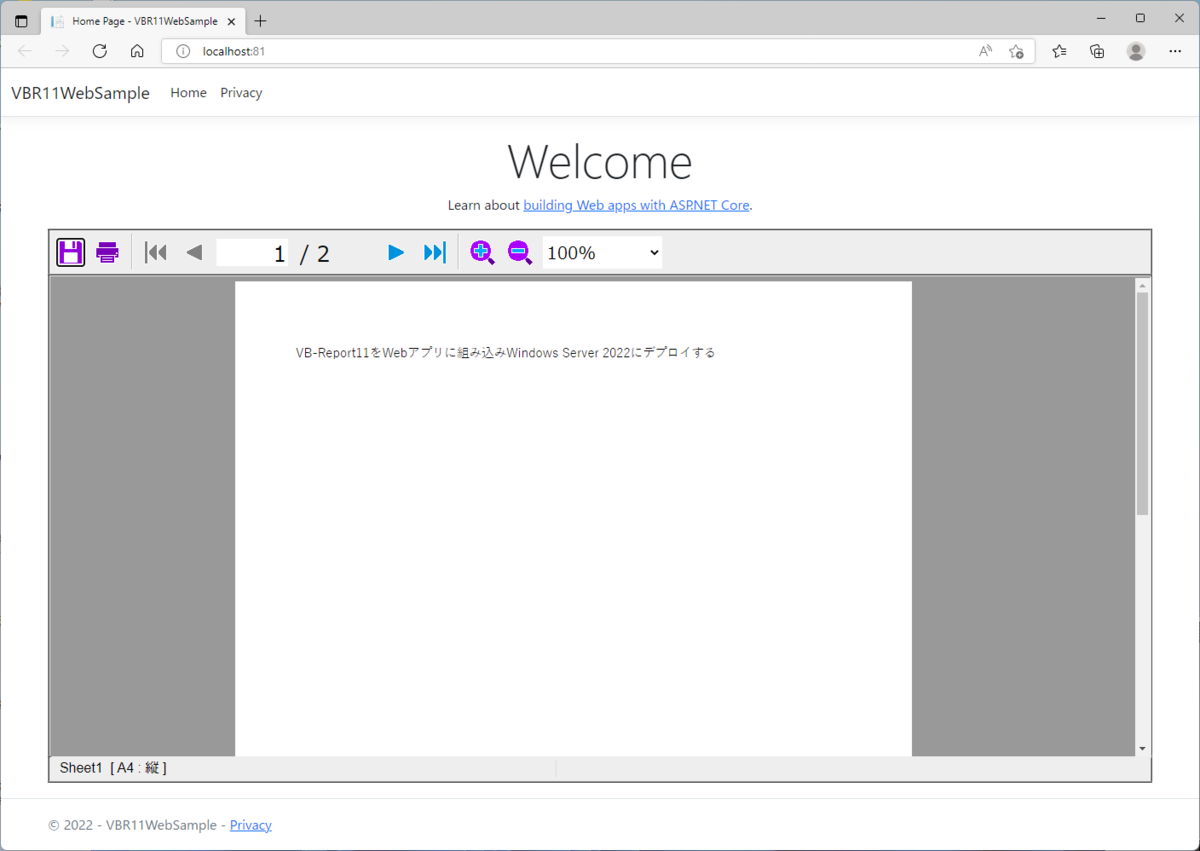Image resolution: width=1200 pixels, height=851 pixels.
Task: Select the Home navigation item
Action: (x=188, y=92)
